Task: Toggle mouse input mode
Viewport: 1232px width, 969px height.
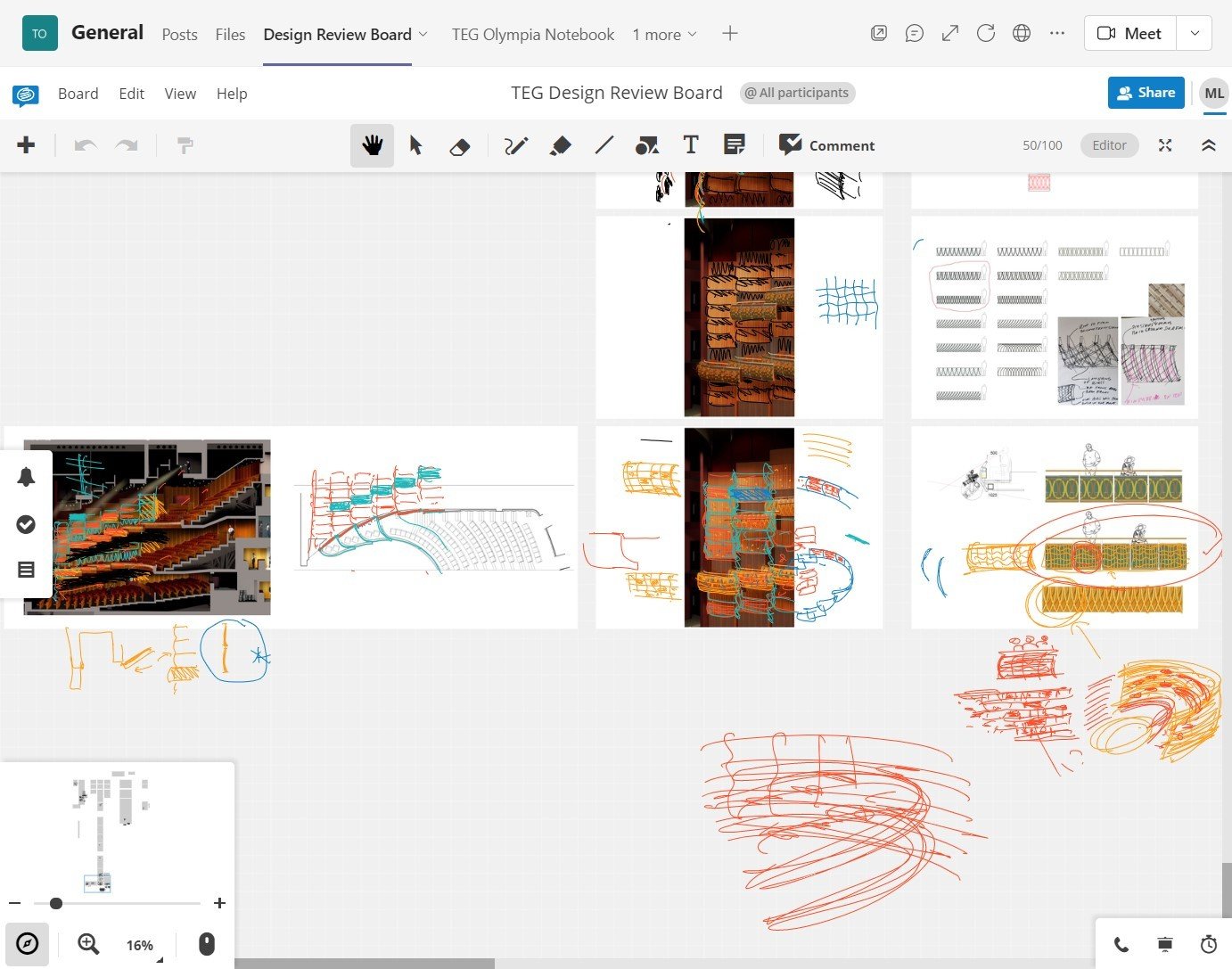Action: 207,944
